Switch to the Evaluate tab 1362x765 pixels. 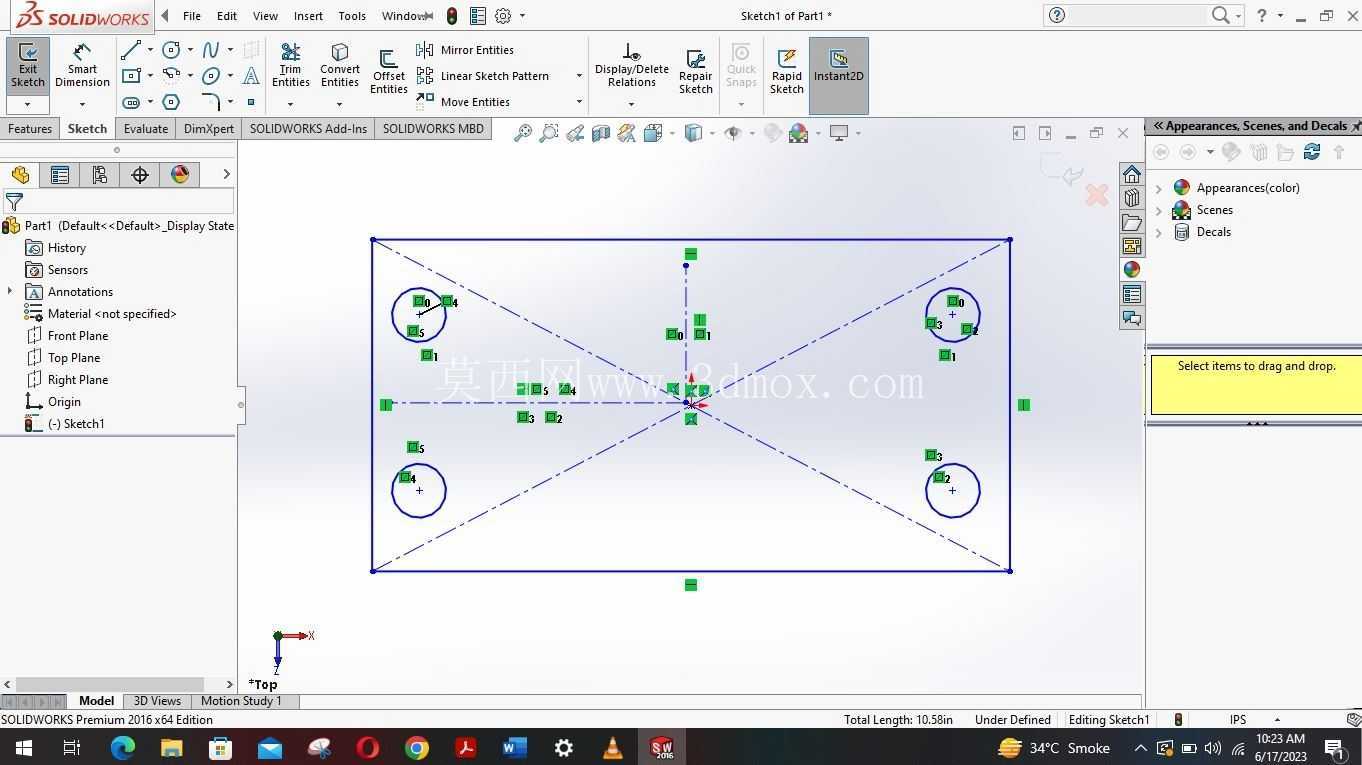(x=146, y=129)
